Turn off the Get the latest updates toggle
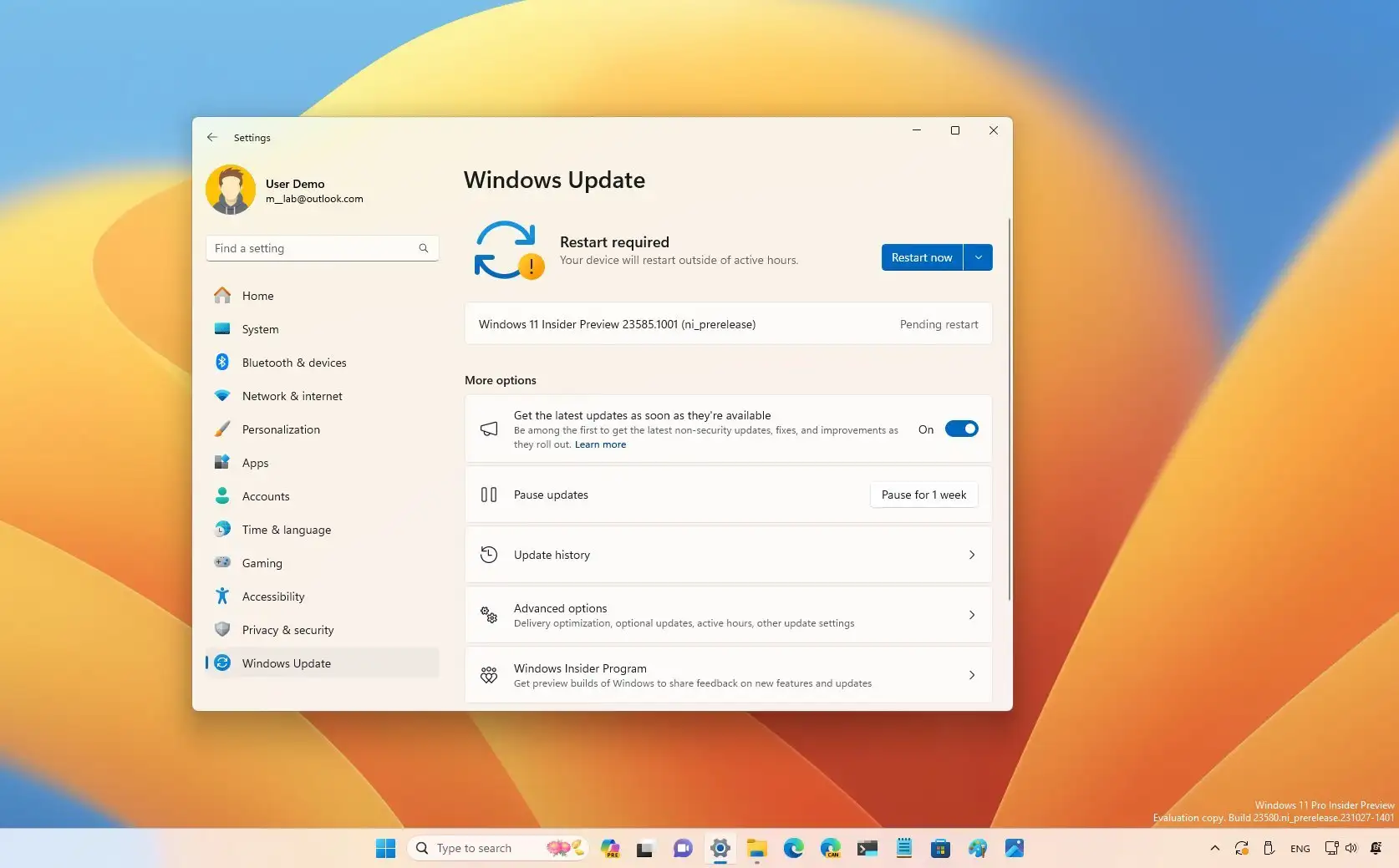Viewport: 1399px width, 868px height. coord(961,429)
